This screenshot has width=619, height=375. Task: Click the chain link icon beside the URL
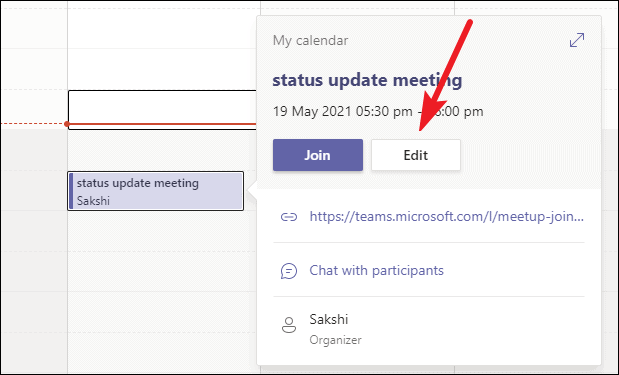pos(289,217)
